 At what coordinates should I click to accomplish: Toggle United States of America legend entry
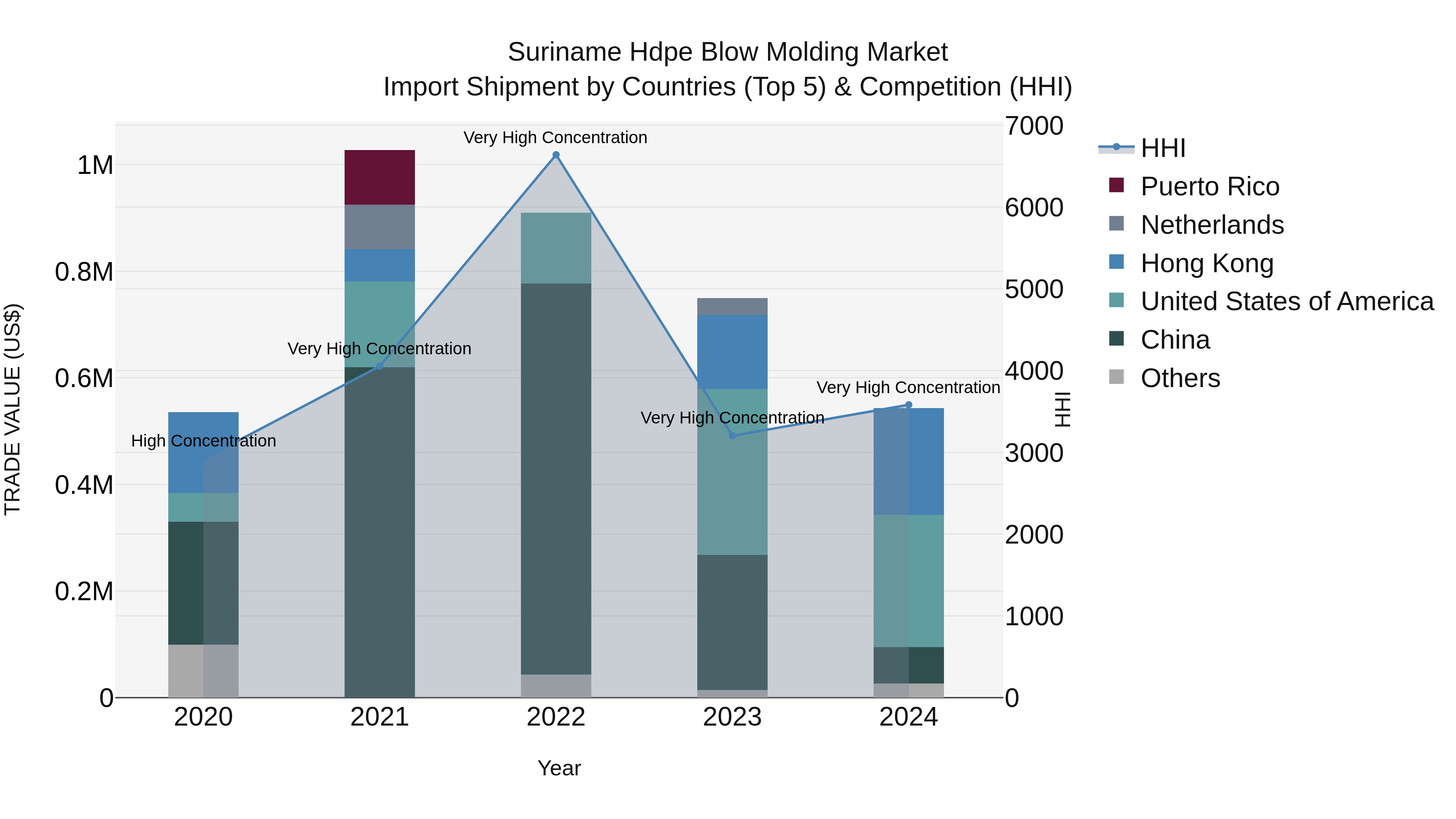[x=1271, y=301]
